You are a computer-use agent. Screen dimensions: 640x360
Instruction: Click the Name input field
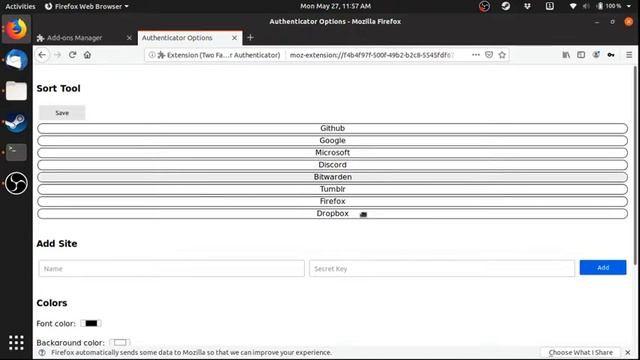click(171, 269)
